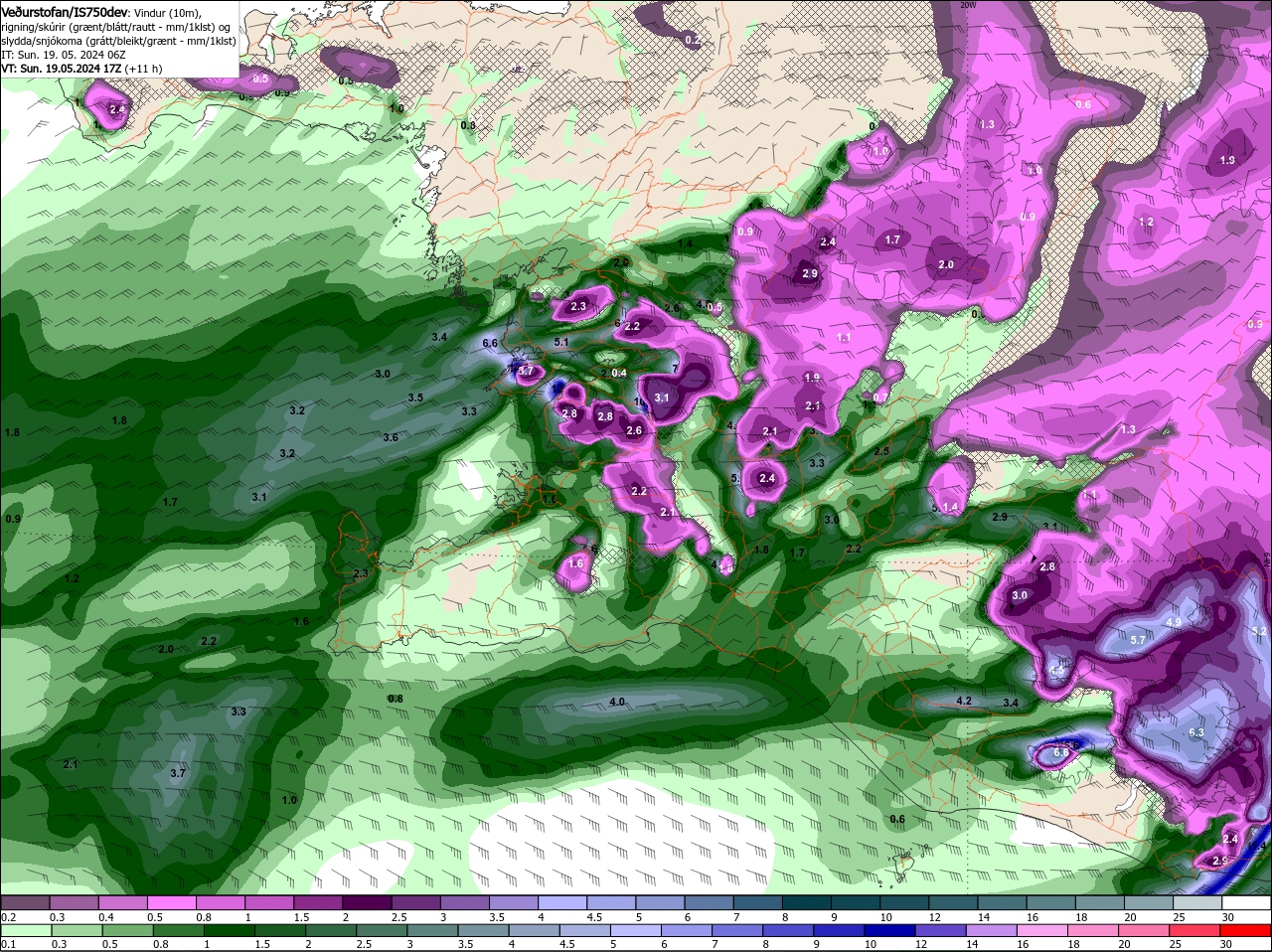Click the 3.6 precipitation value on map

pos(391,437)
